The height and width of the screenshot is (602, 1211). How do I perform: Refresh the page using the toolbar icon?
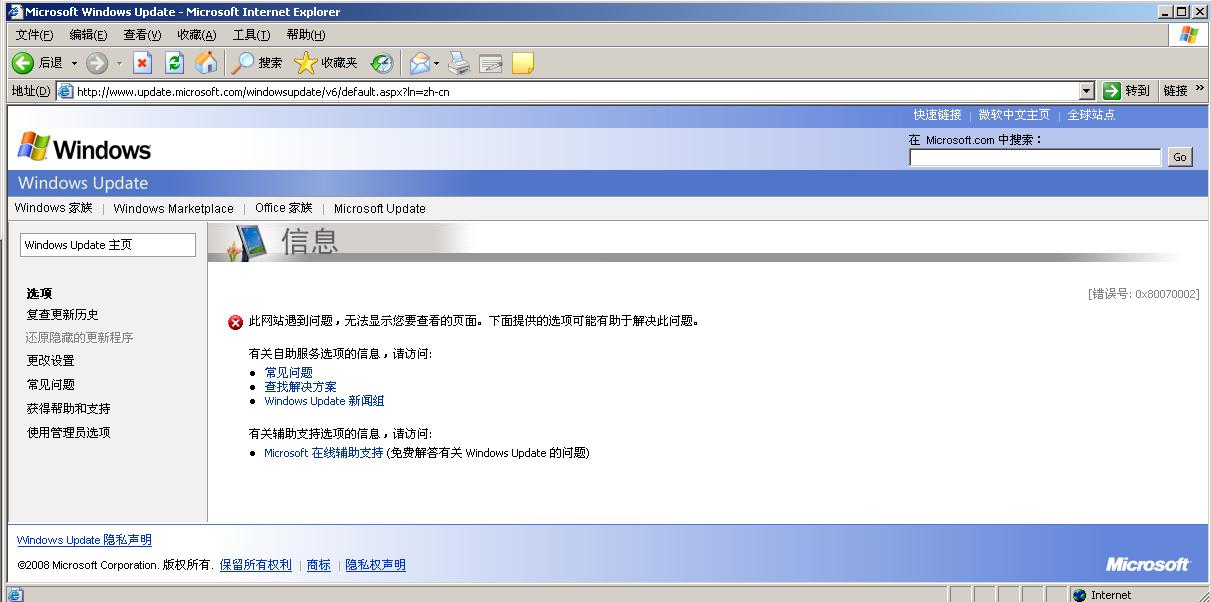pos(174,63)
